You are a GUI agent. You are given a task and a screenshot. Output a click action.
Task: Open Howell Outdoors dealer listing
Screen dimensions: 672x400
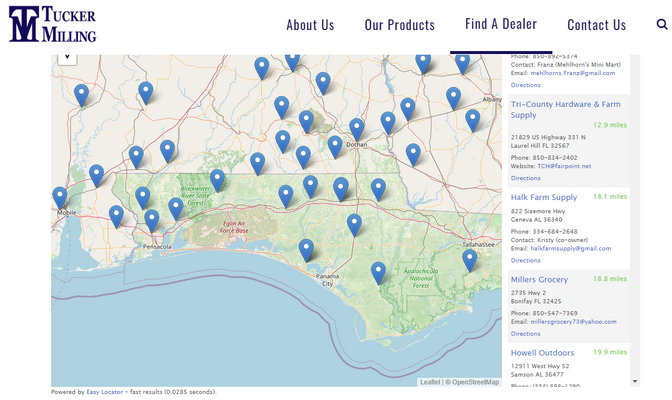point(542,353)
